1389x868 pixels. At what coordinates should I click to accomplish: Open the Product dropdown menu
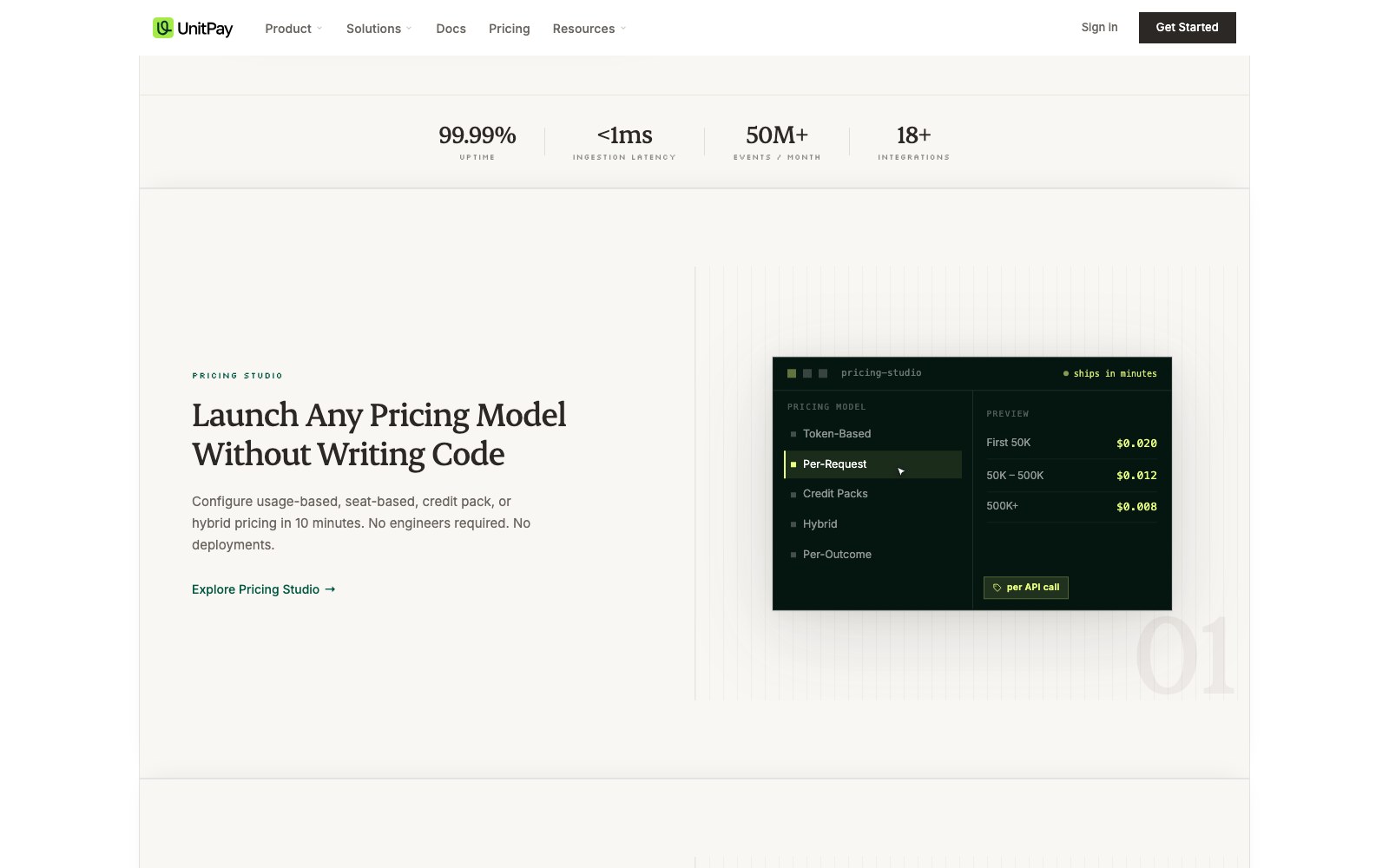[293, 29]
